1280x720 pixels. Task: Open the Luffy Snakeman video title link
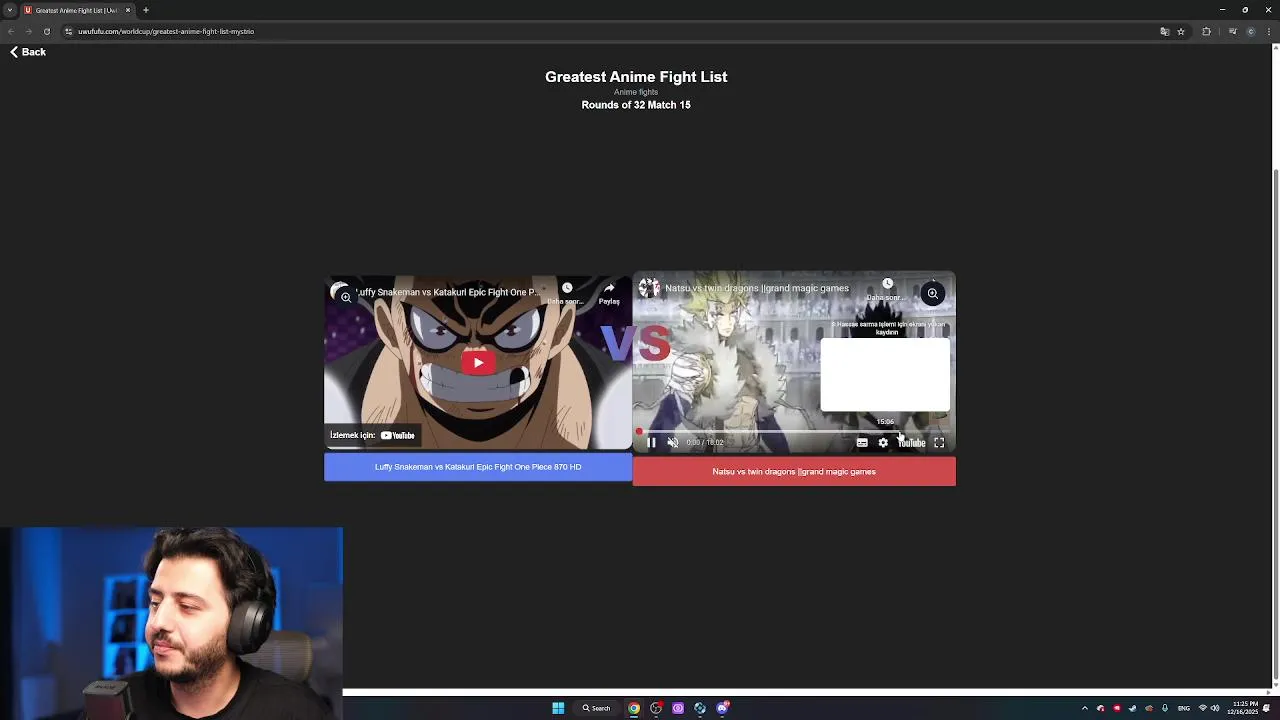point(450,292)
